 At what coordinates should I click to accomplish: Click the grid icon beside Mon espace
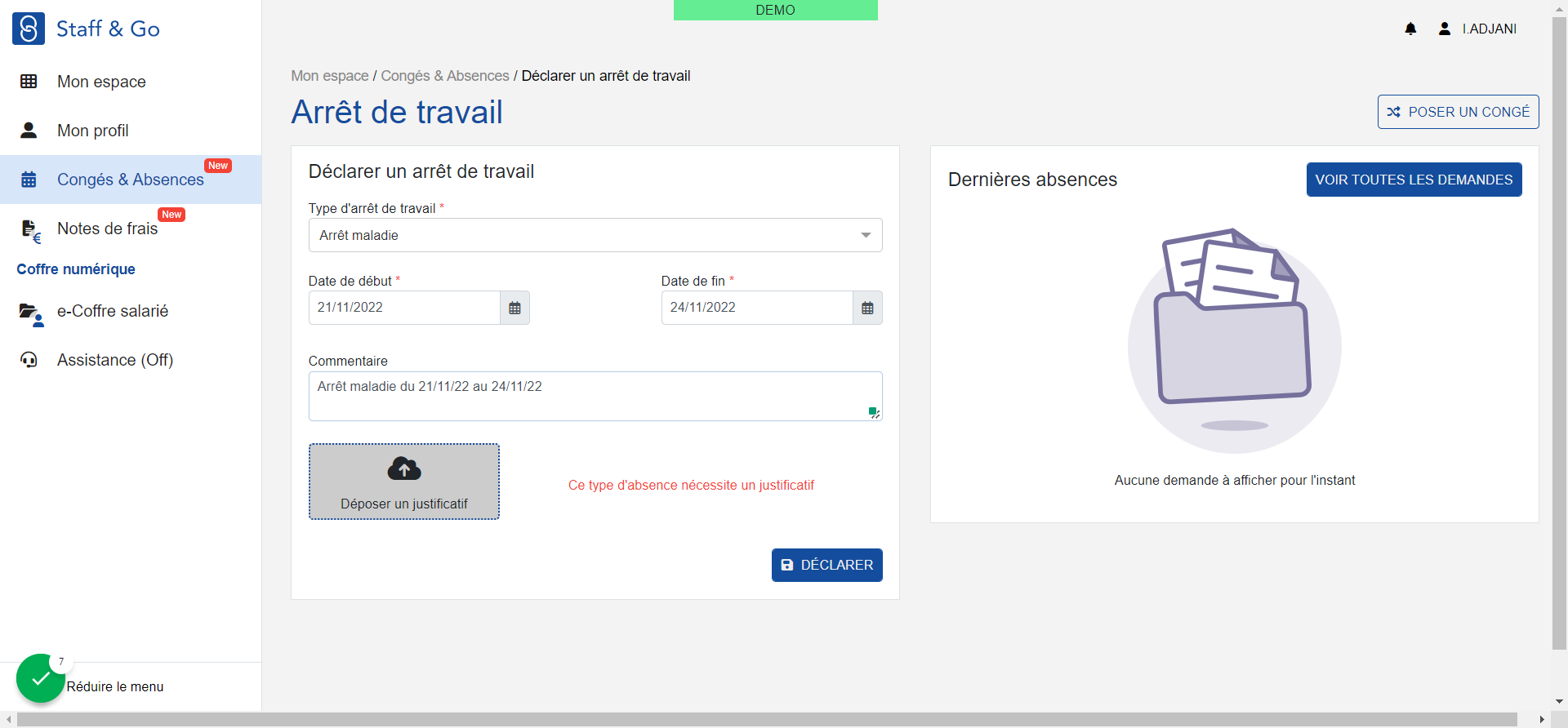point(29,81)
